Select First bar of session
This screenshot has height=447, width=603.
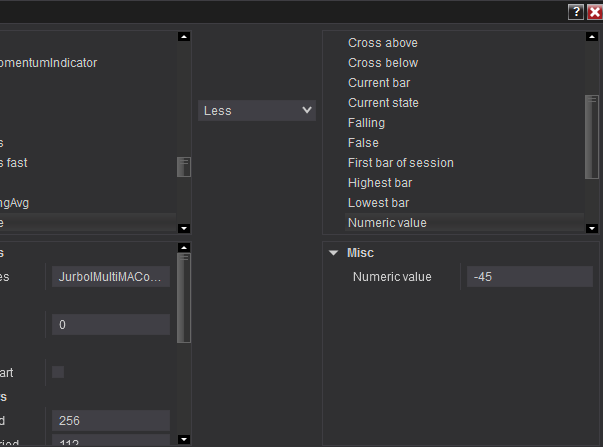(x=400, y=163)
